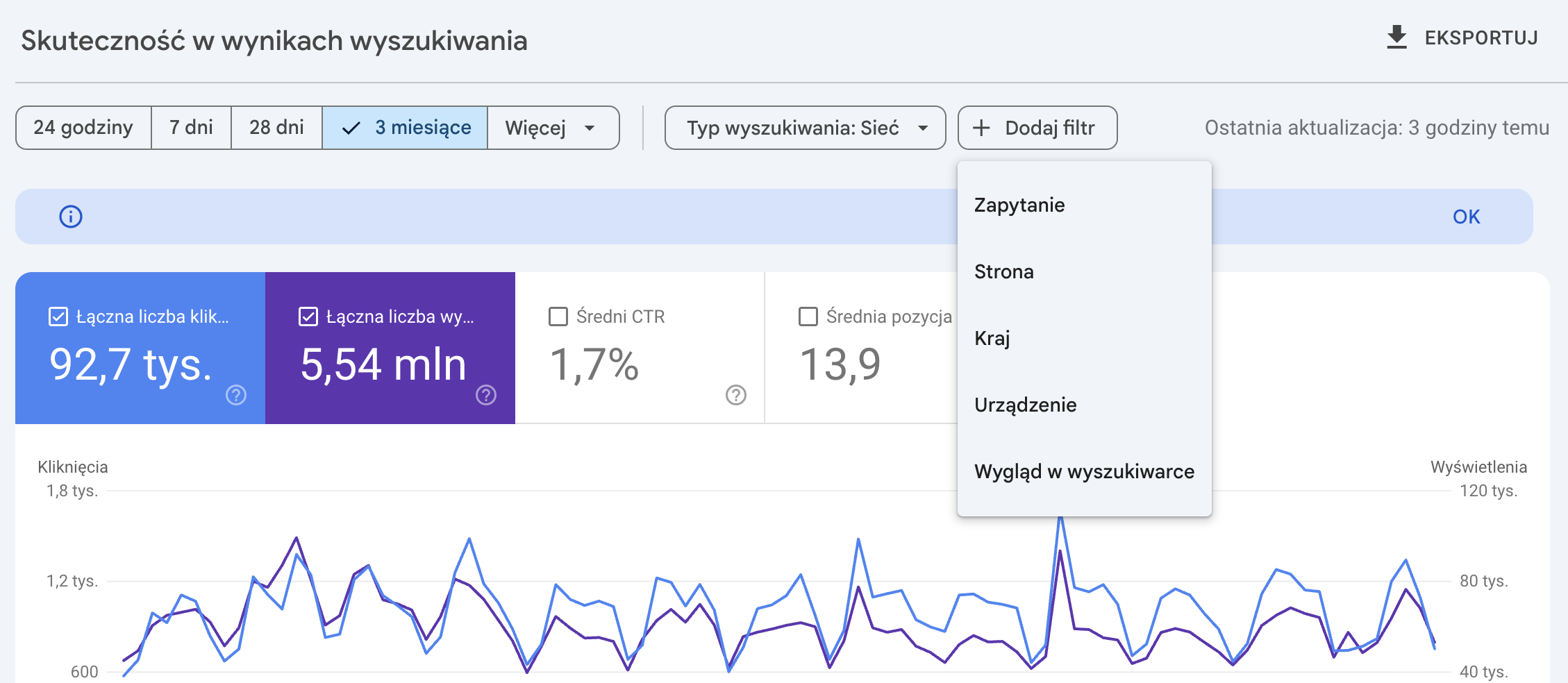Uncheck Łączna liczba kliknięć checkbox
Image resolution: width=1568 pixels, height=683 pixels.
tap(58, 317)
